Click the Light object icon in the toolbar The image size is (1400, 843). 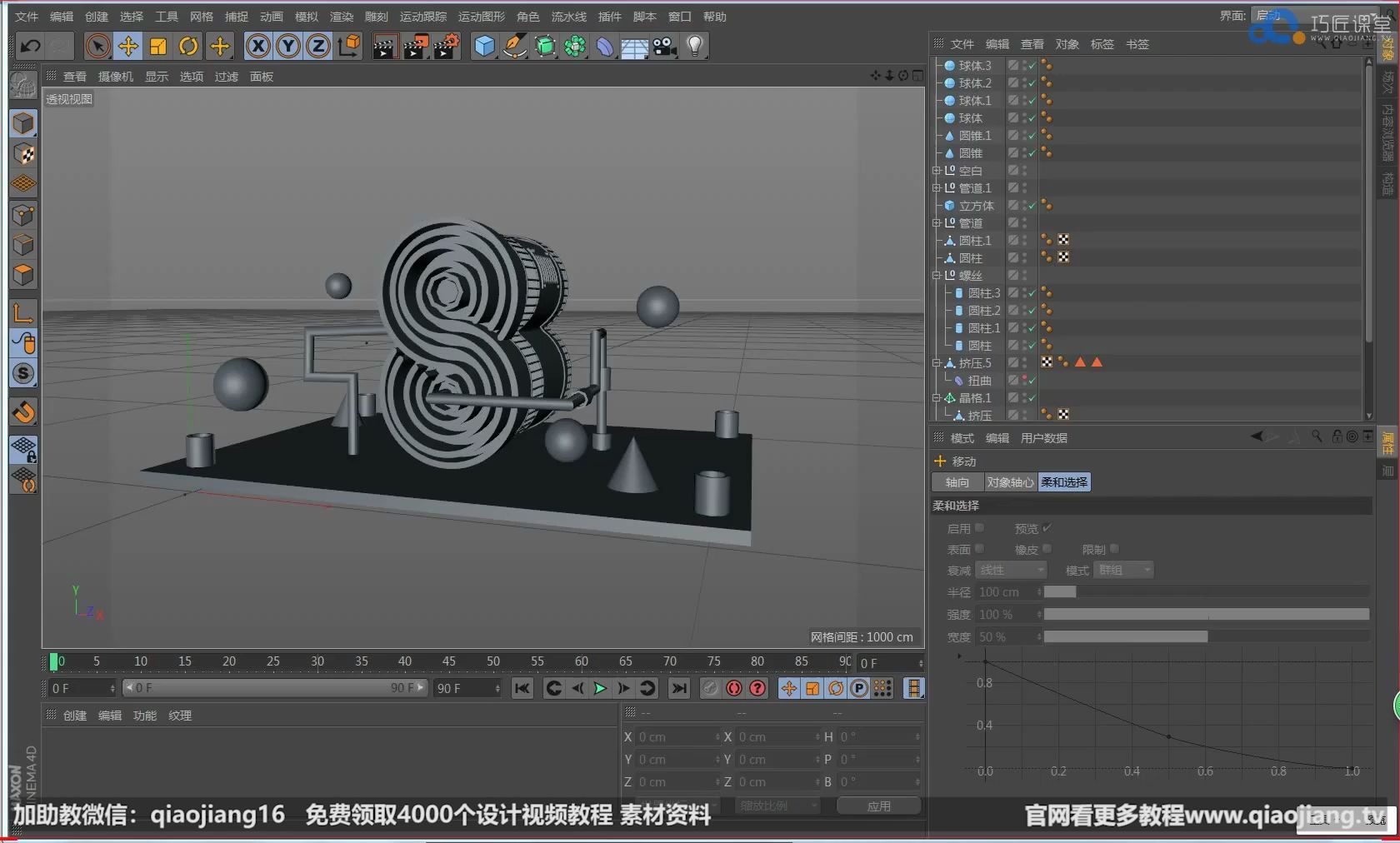pos(696,47)
